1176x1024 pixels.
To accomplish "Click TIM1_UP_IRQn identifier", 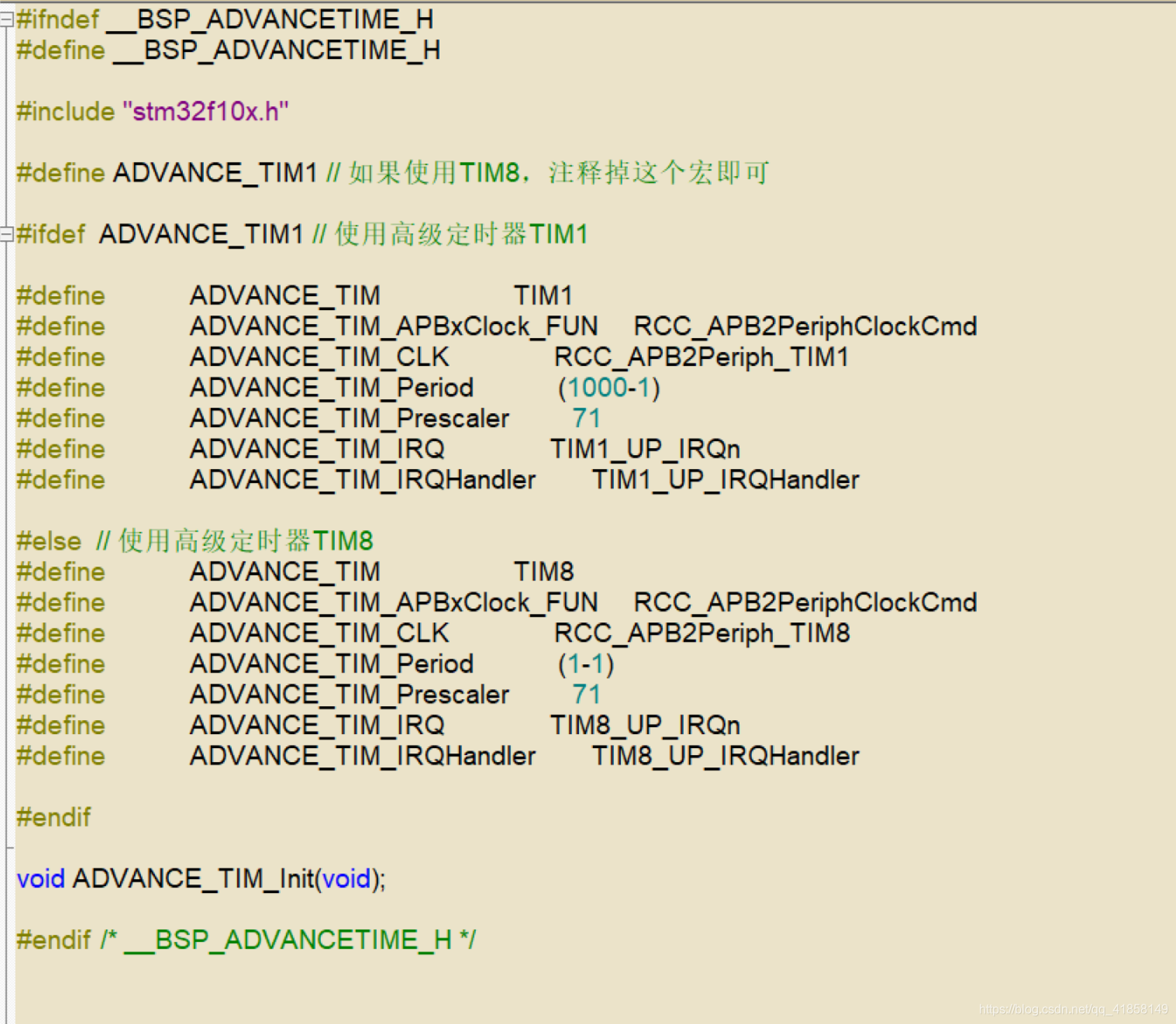I will click(645, 449).
